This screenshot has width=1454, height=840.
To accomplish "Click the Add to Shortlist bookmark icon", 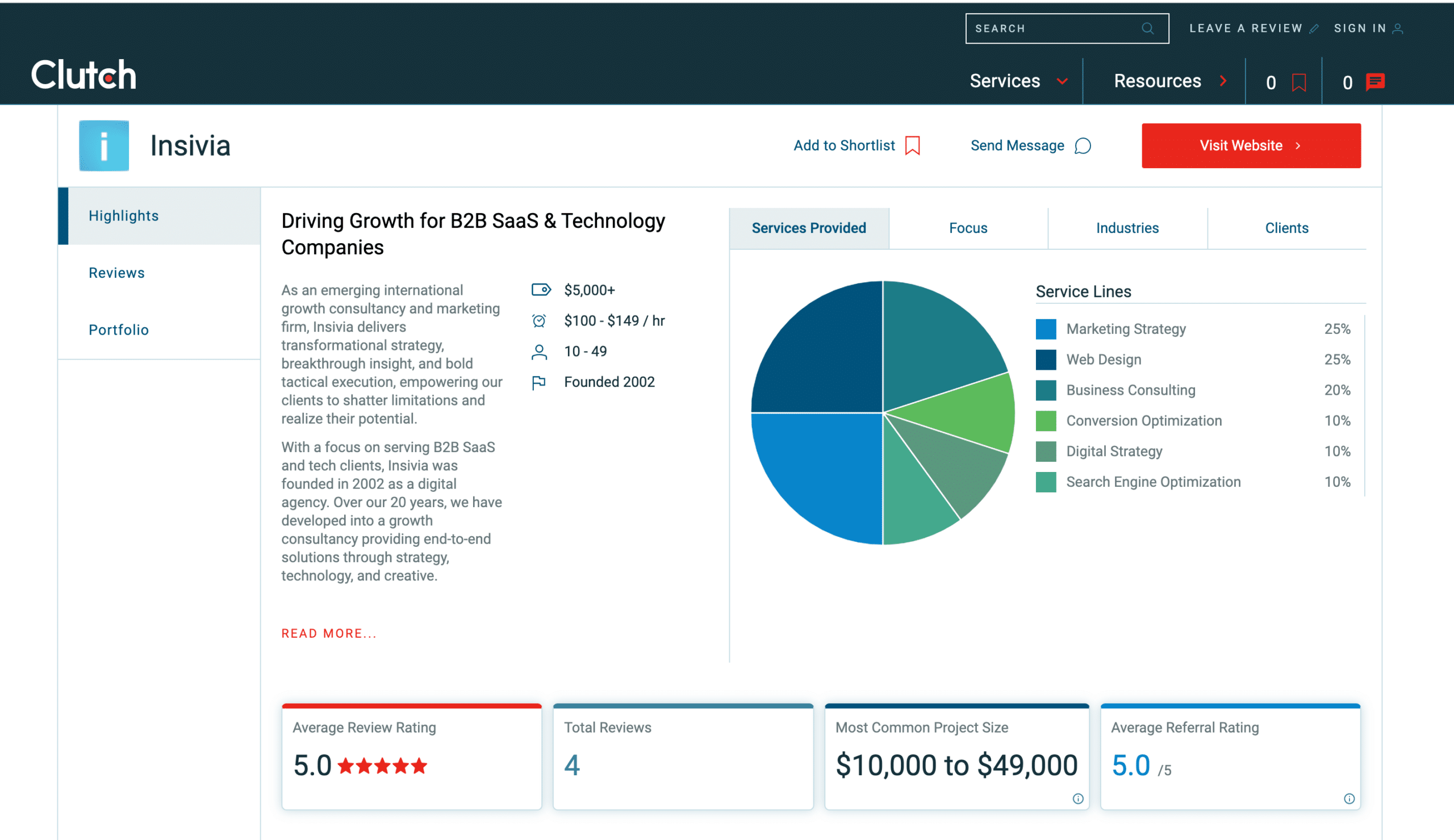I will click(x=912, y=145).
